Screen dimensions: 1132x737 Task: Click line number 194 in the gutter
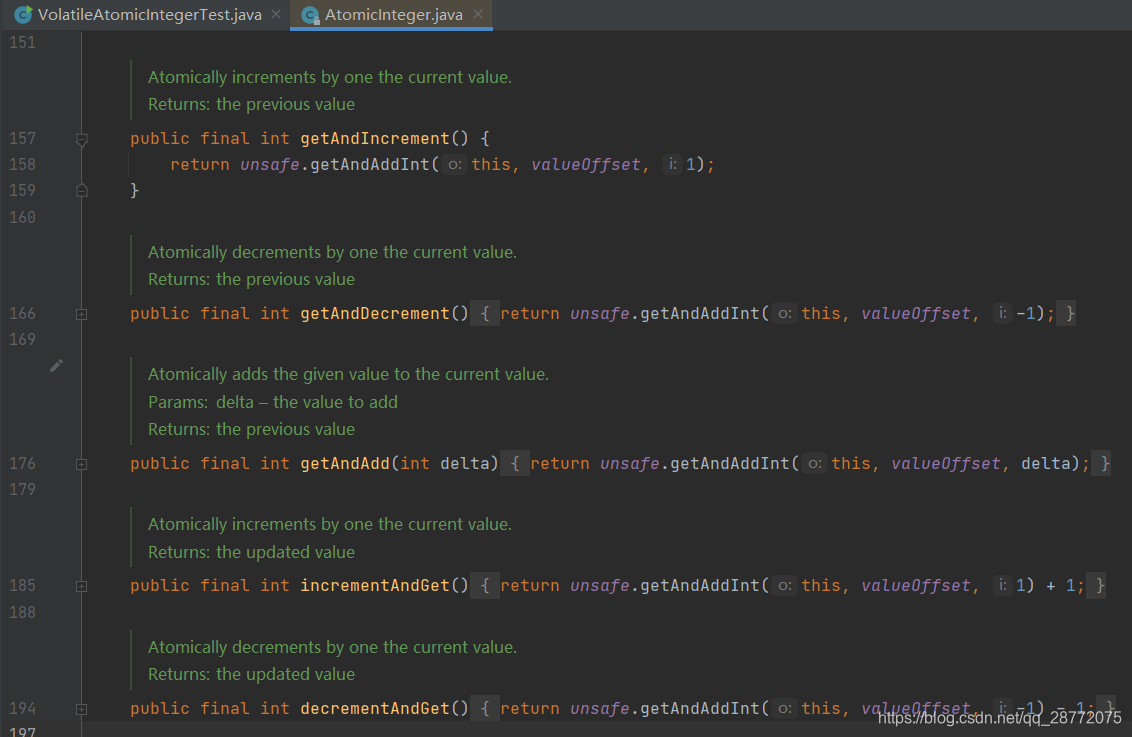tap(22, 708)
